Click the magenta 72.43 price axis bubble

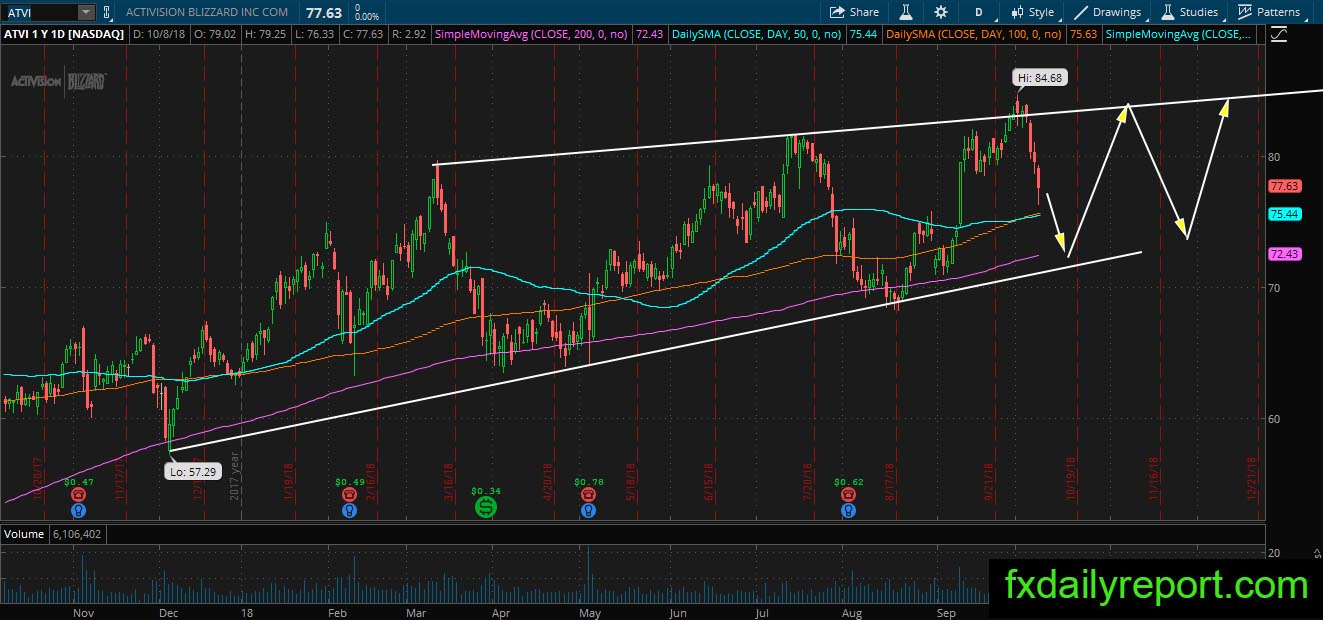(x=1283, y=254)
